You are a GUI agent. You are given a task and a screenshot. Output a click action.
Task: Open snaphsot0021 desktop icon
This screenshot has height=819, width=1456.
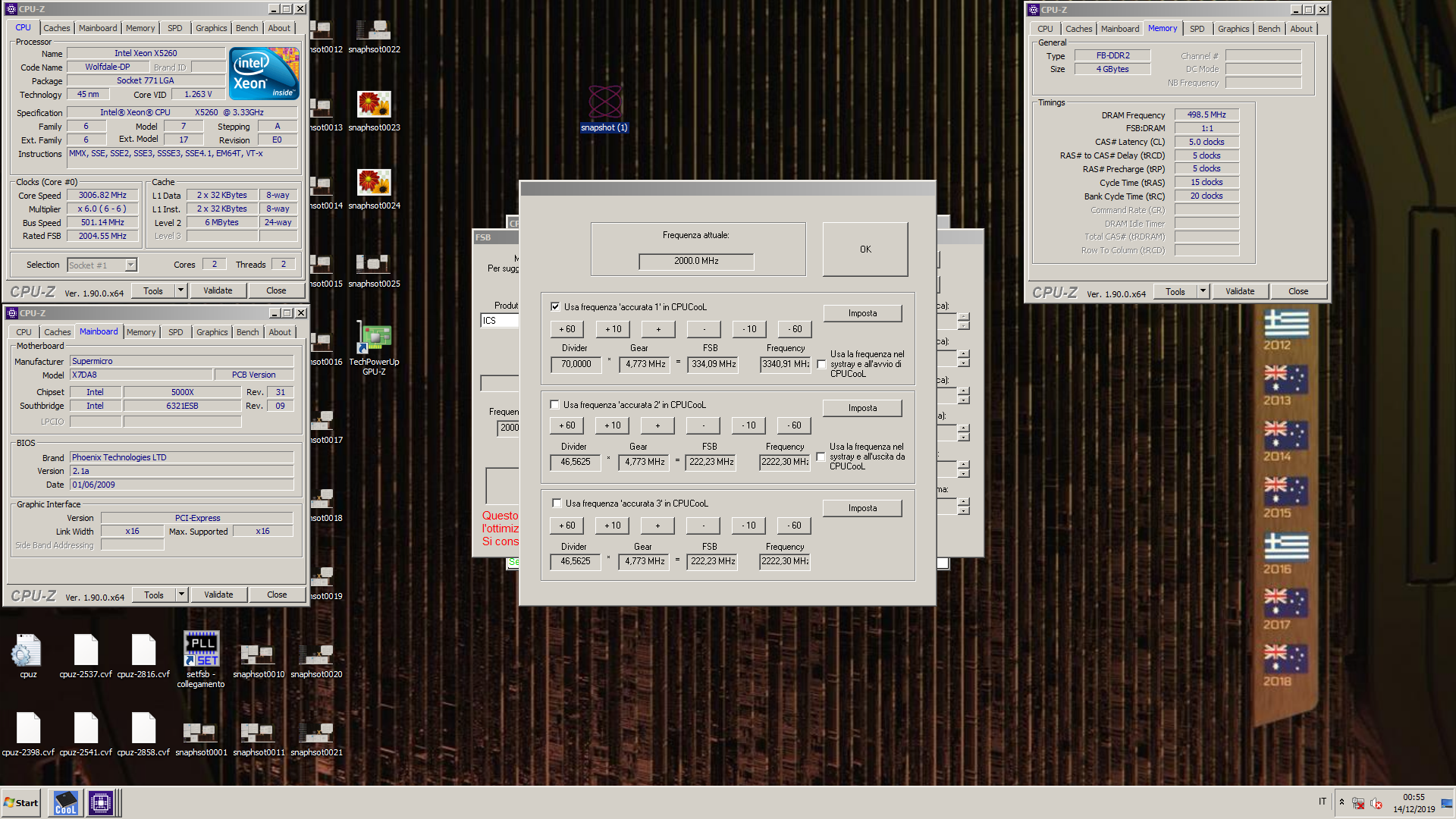click(316, 738)
